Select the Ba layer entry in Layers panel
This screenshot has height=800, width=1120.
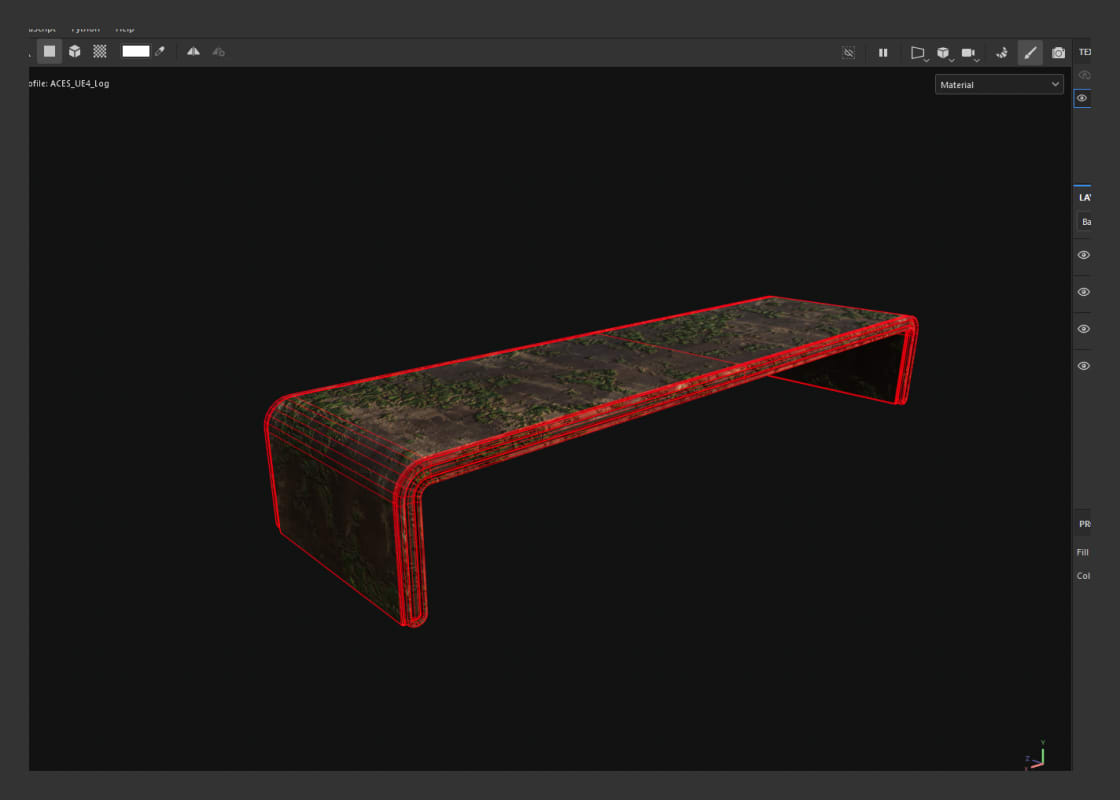coord(1086,221)
